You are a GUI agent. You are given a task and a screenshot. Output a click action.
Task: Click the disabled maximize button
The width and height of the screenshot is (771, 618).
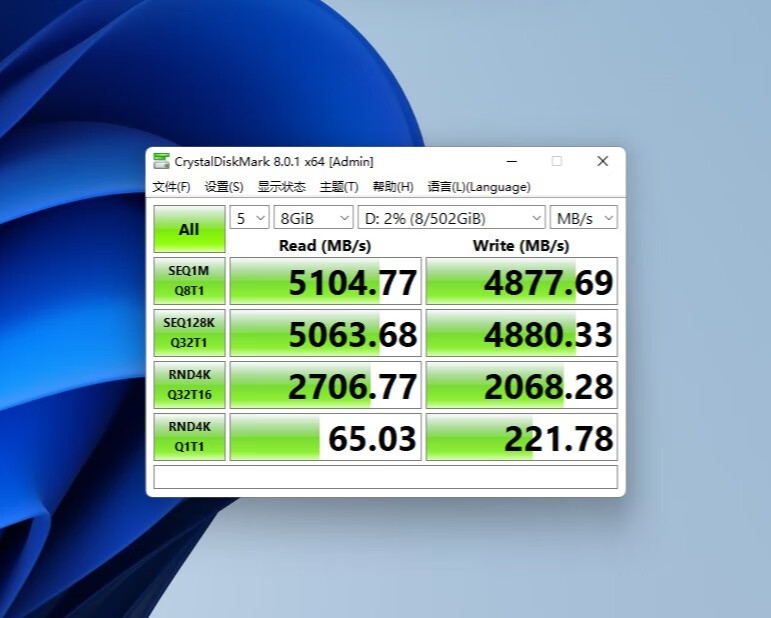pos(557,161)
